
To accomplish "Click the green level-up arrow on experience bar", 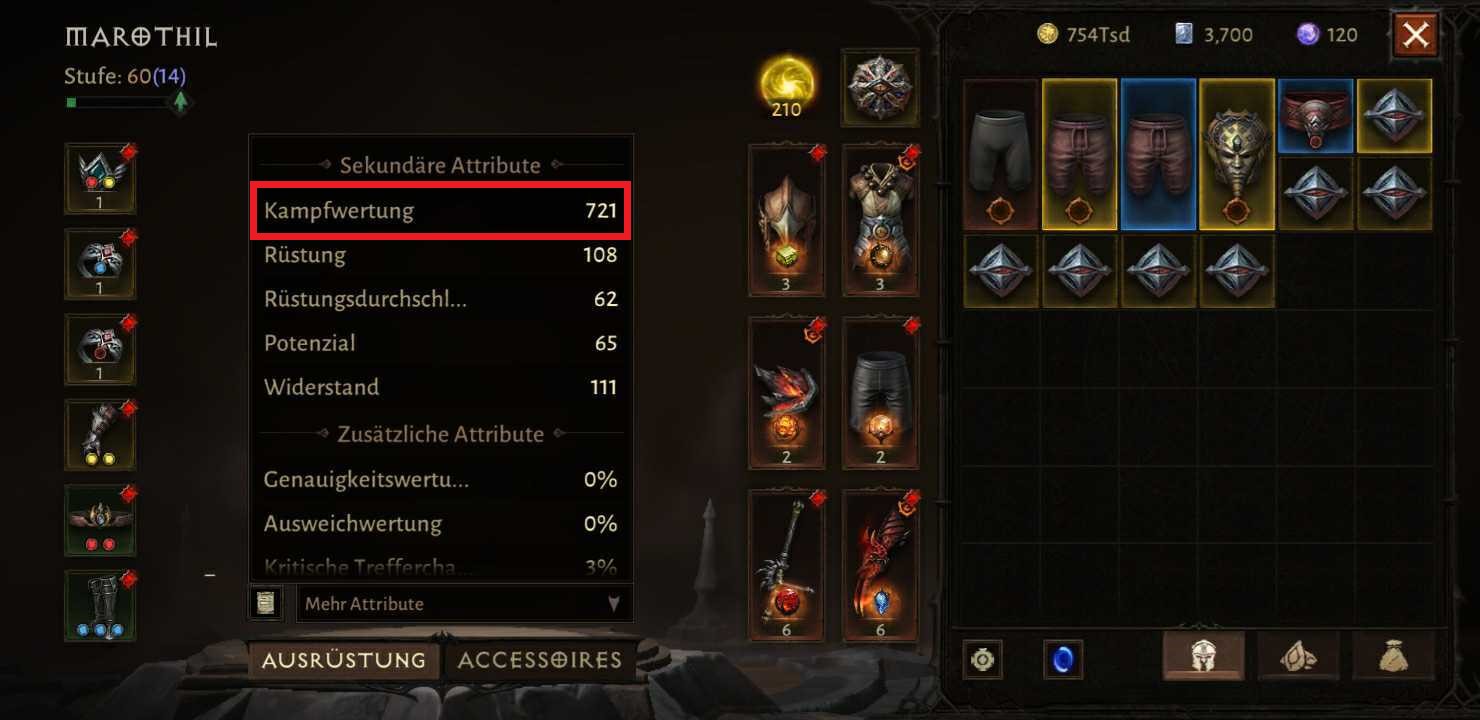I will (180, 101).
